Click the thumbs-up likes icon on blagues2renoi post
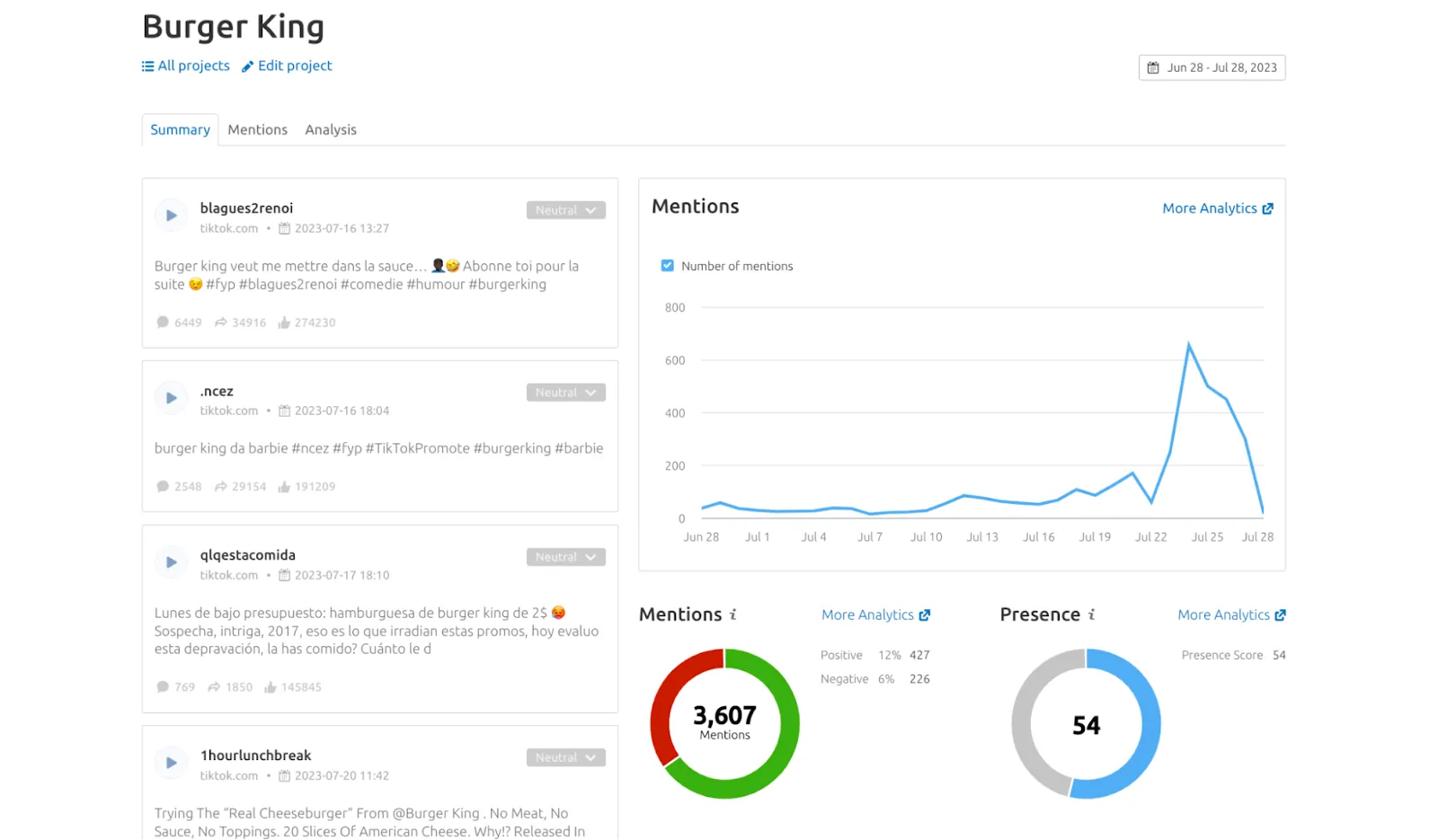Viewport: 1438px width, 840px height. click(x=284, y=323)
